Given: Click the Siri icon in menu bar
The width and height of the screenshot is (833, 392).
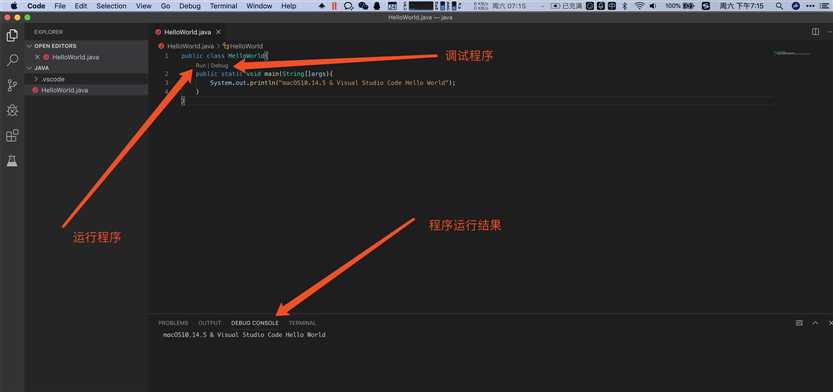Looking at the screenshot, I should point(795,6).
